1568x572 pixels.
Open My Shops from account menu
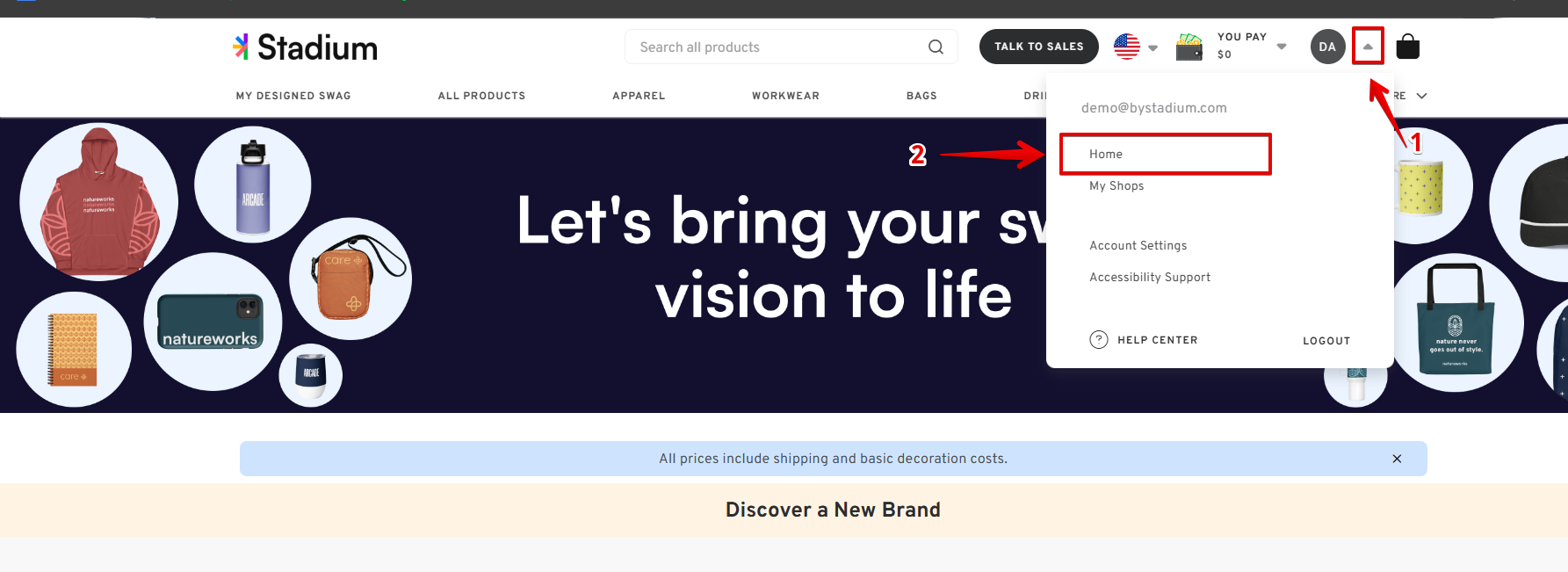tap(1116, 185)
